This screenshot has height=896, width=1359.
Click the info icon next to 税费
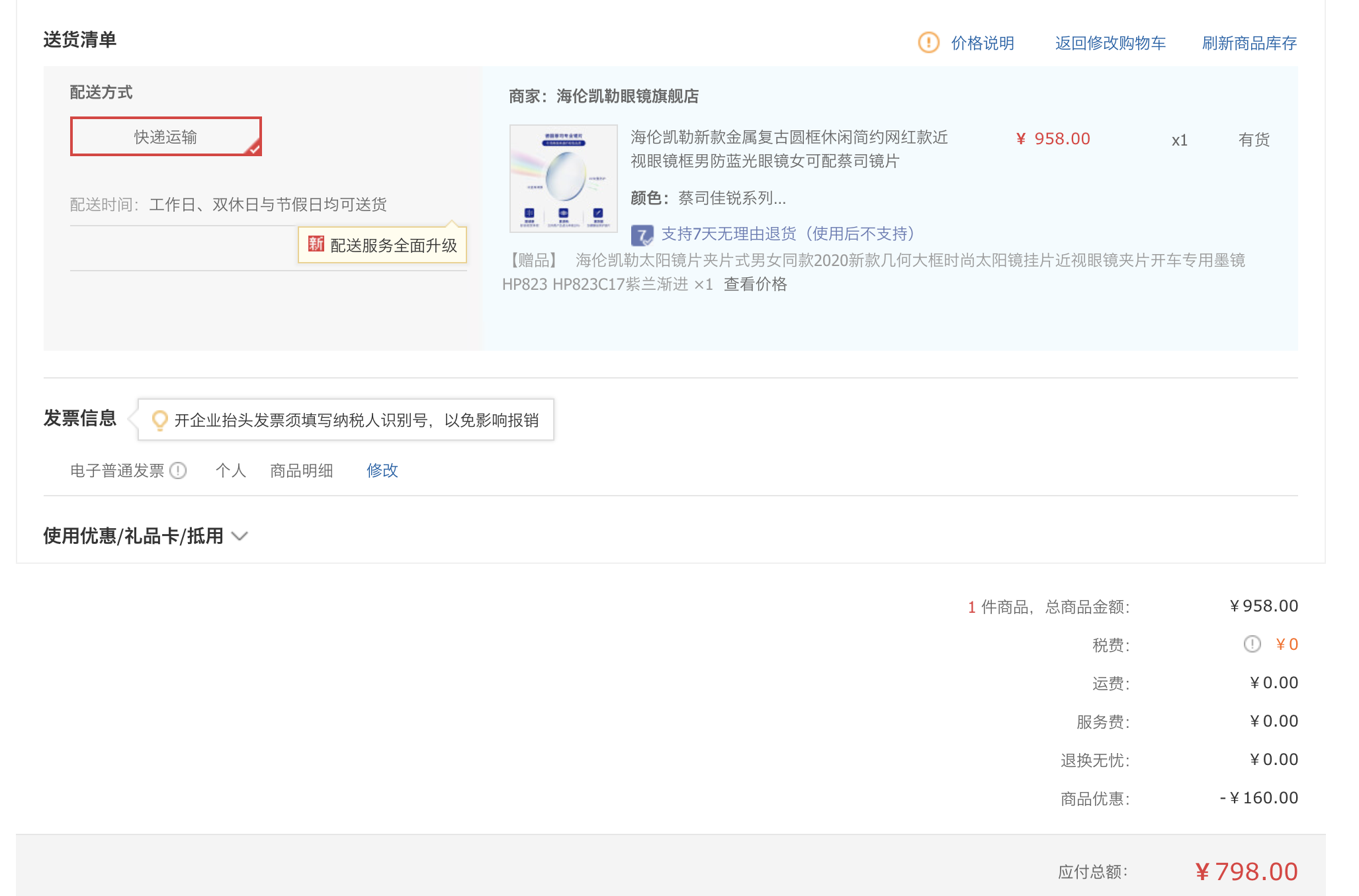click(1252, 644)
